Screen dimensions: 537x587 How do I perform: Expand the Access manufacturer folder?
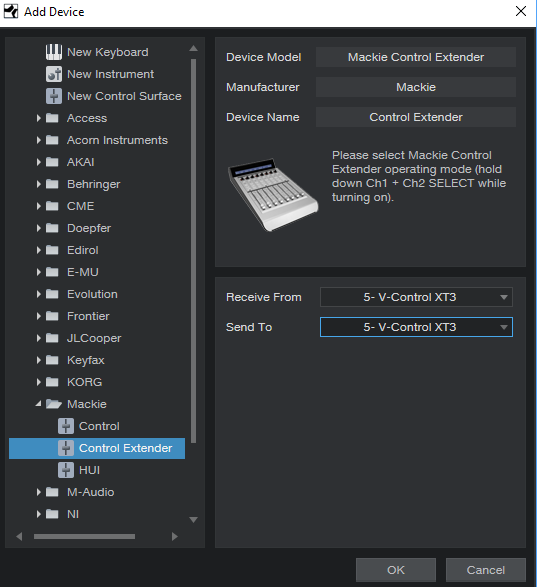click(x=39, y=118)
